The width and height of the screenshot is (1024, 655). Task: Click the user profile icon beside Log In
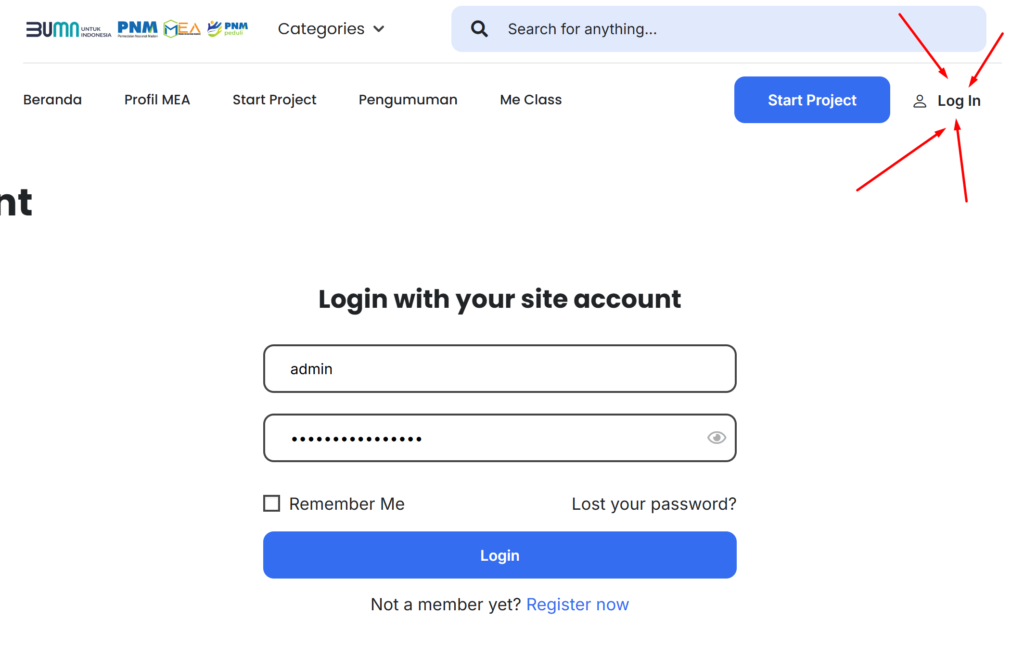pos(920,101)
